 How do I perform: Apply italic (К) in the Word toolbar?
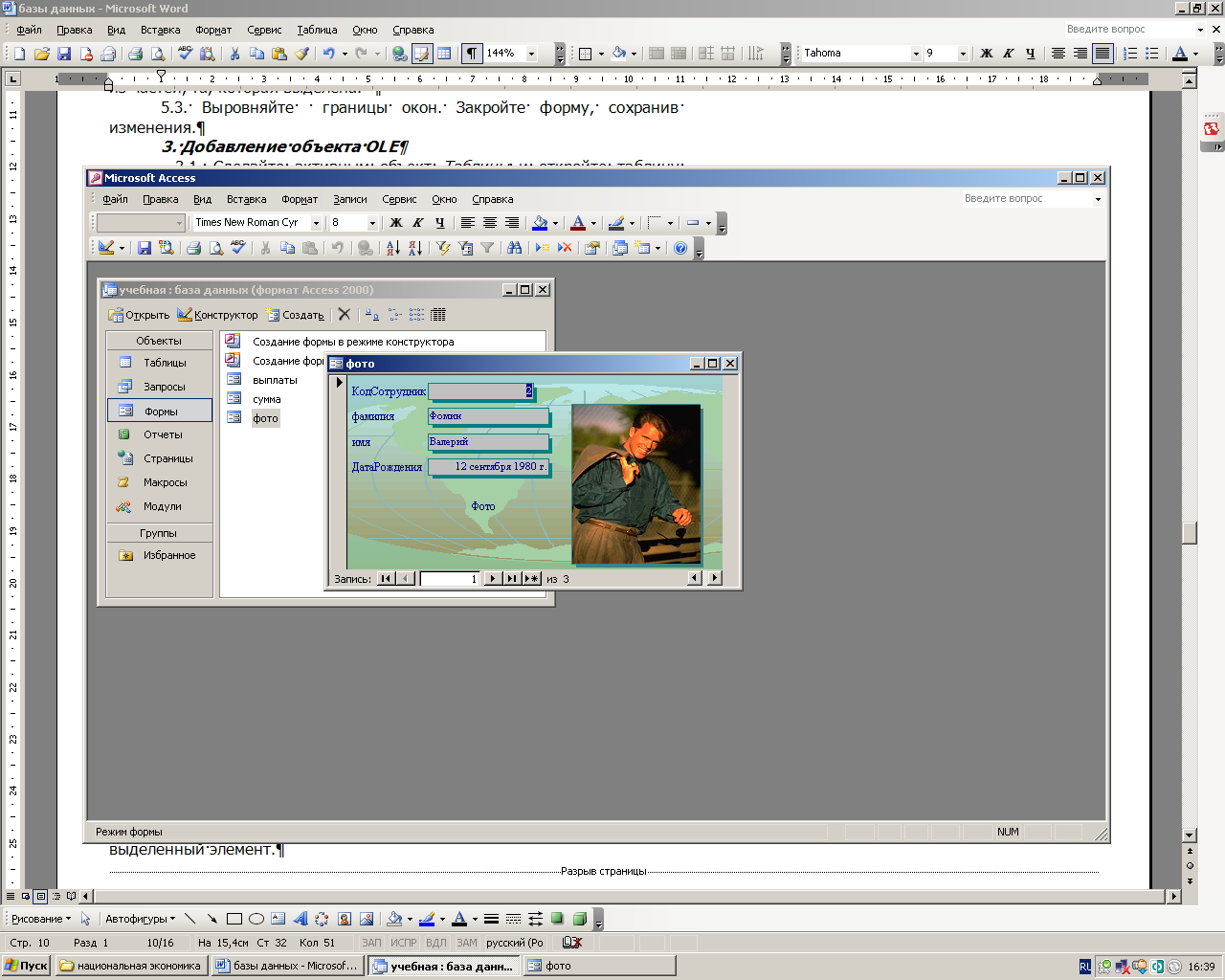[1009, 54]
